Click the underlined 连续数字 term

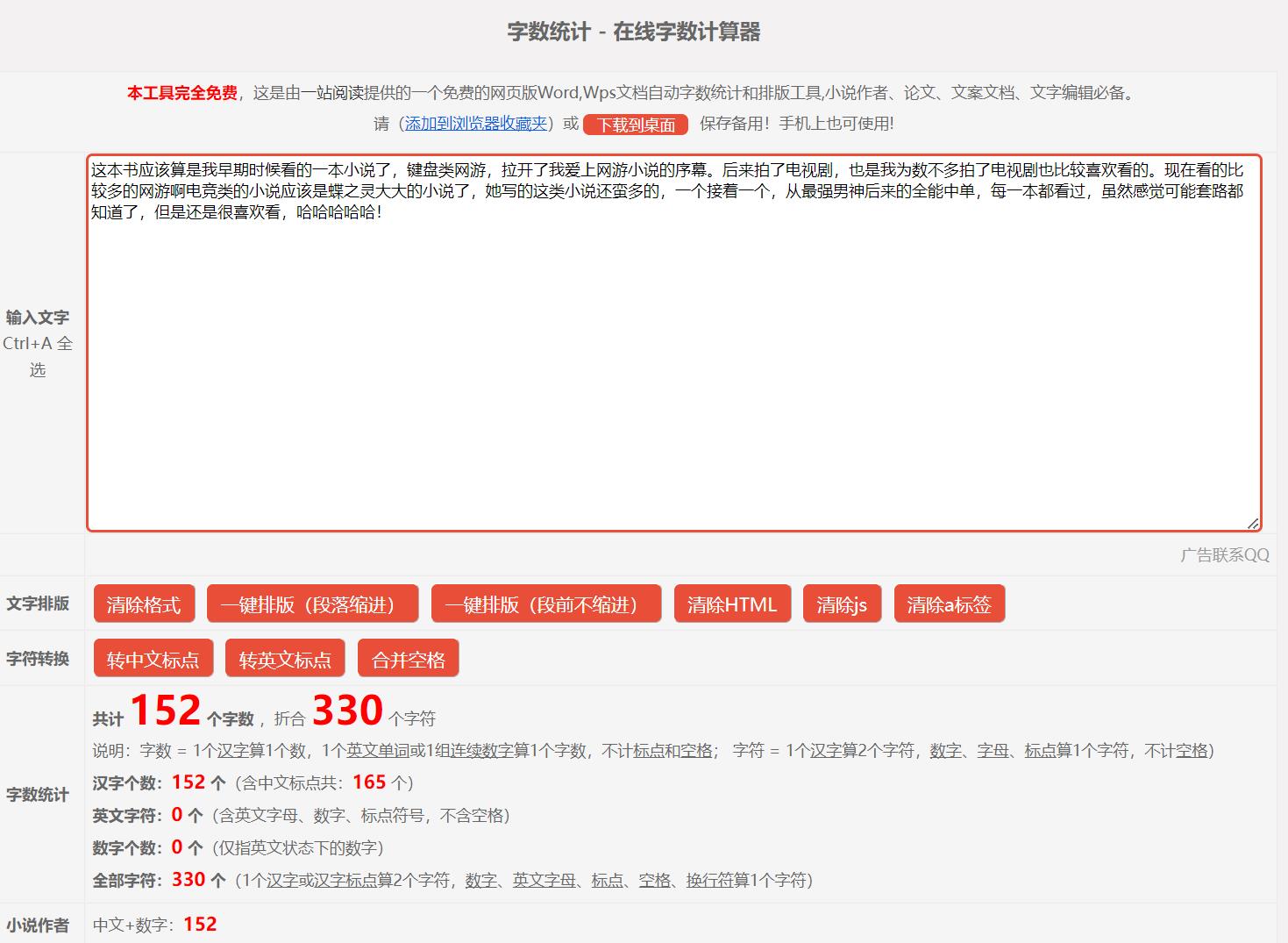pyautogui.click(x=481, y=751)
